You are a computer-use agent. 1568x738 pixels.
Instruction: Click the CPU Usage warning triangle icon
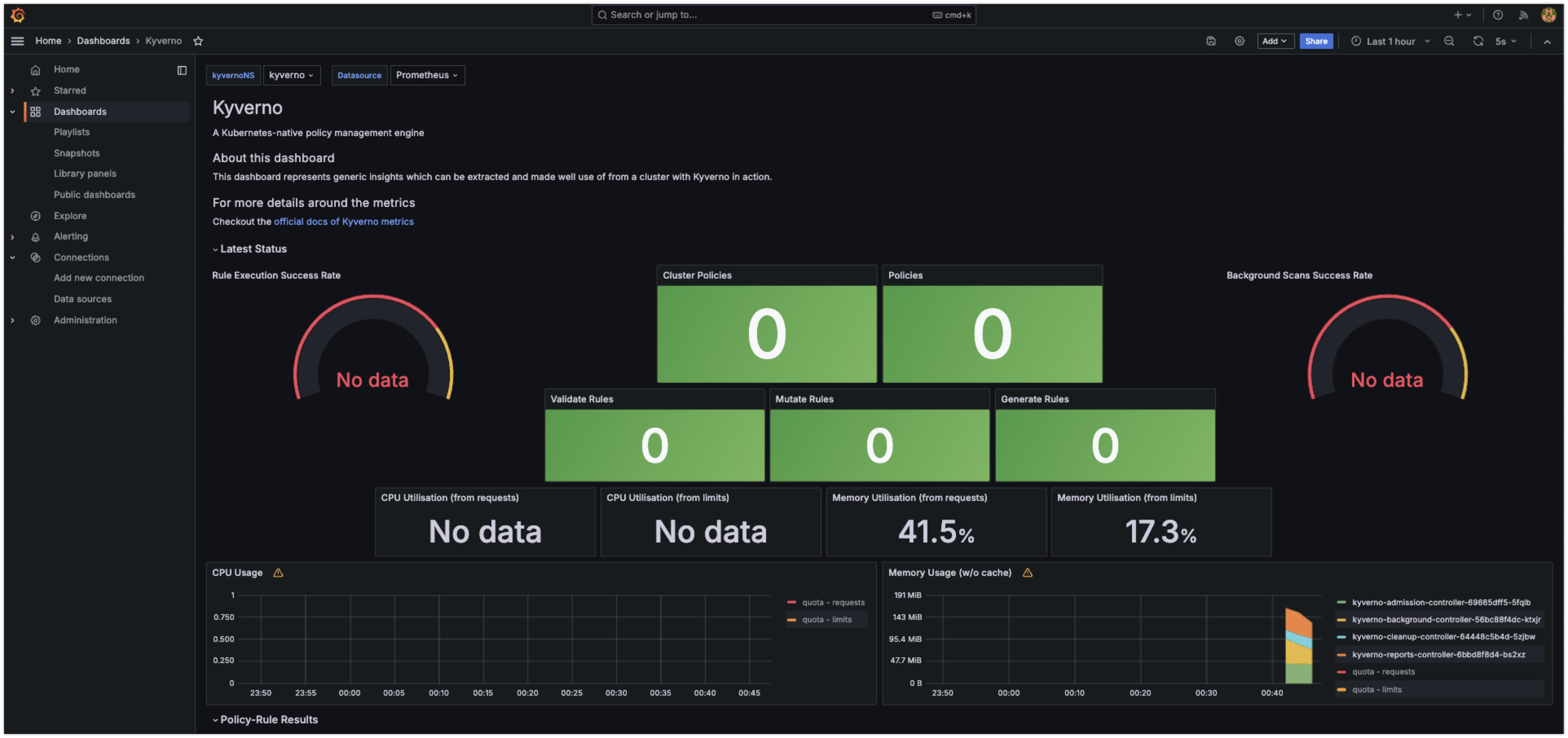pyautogui.click(x=278, y=573)
